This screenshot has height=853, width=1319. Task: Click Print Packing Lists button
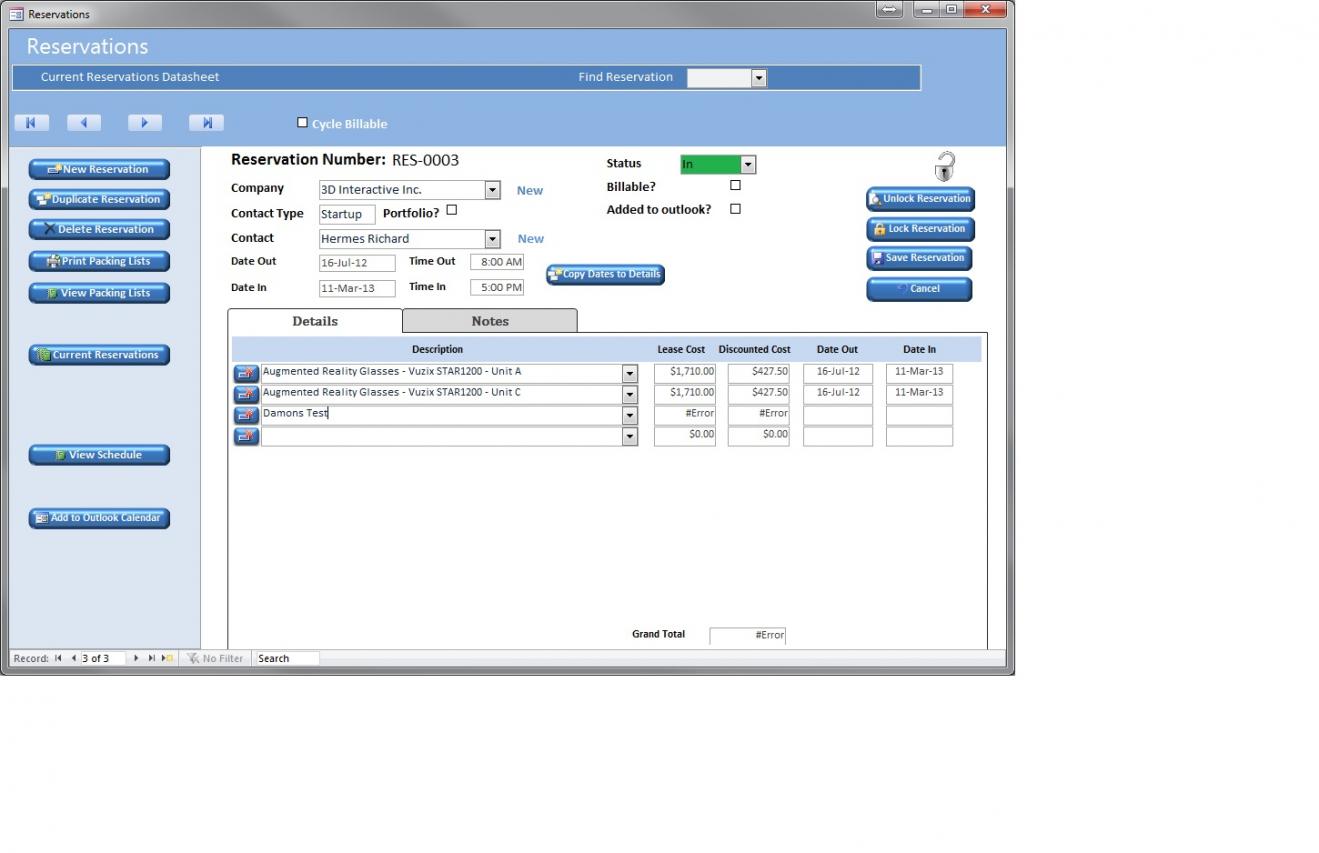tap(99, 261)
